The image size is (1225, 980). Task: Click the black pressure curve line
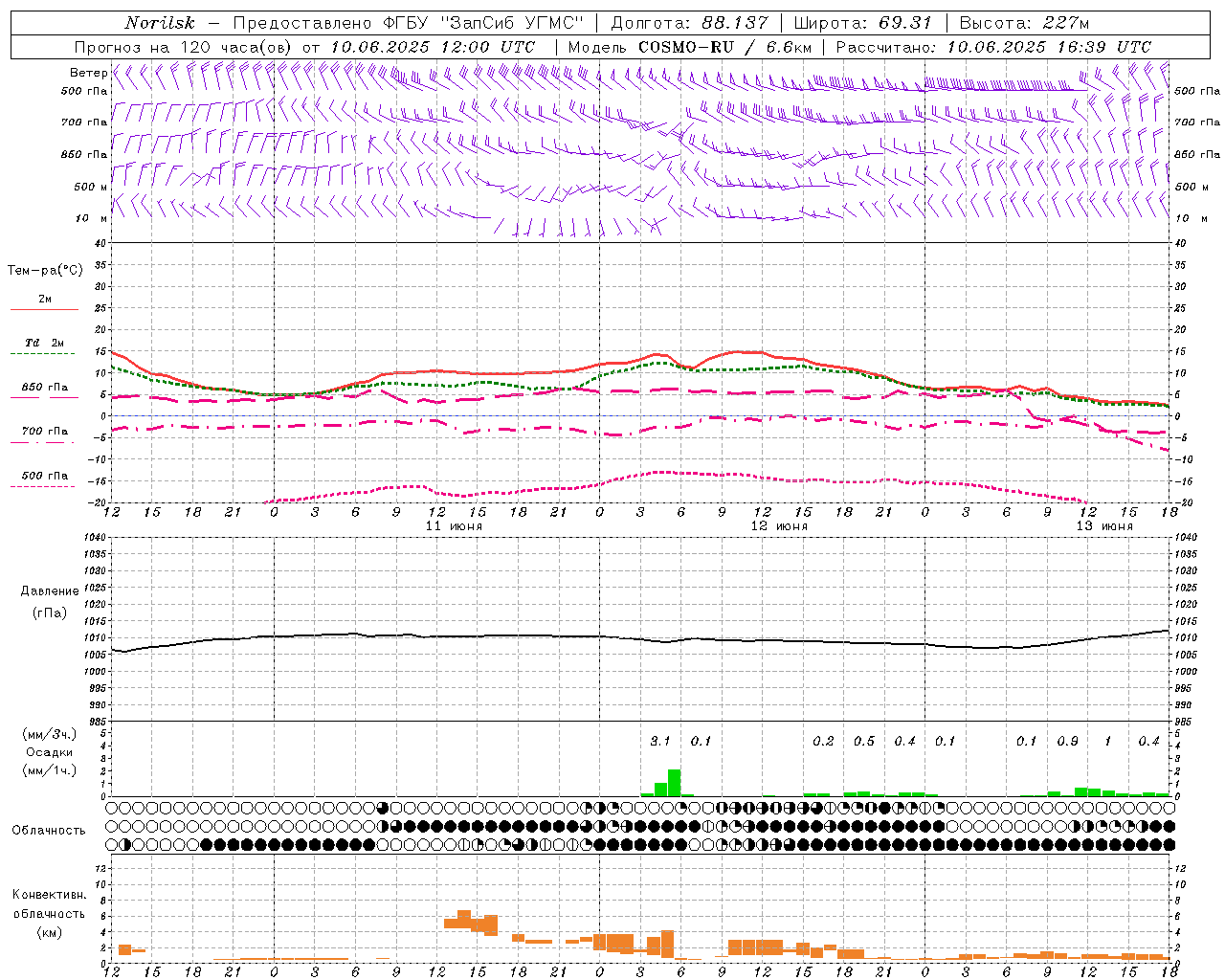[641, 638]
